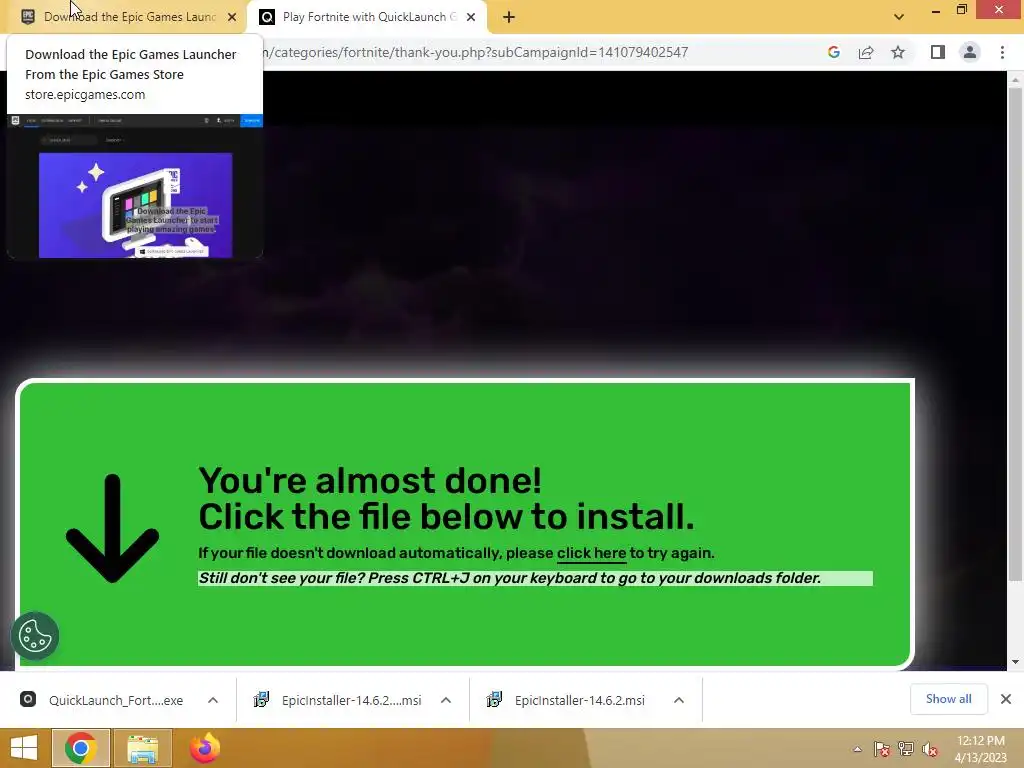Close the Play Fortnite with QuickLaunch tab
Viewport: 1024px width, 768px height.
point(471,18)
